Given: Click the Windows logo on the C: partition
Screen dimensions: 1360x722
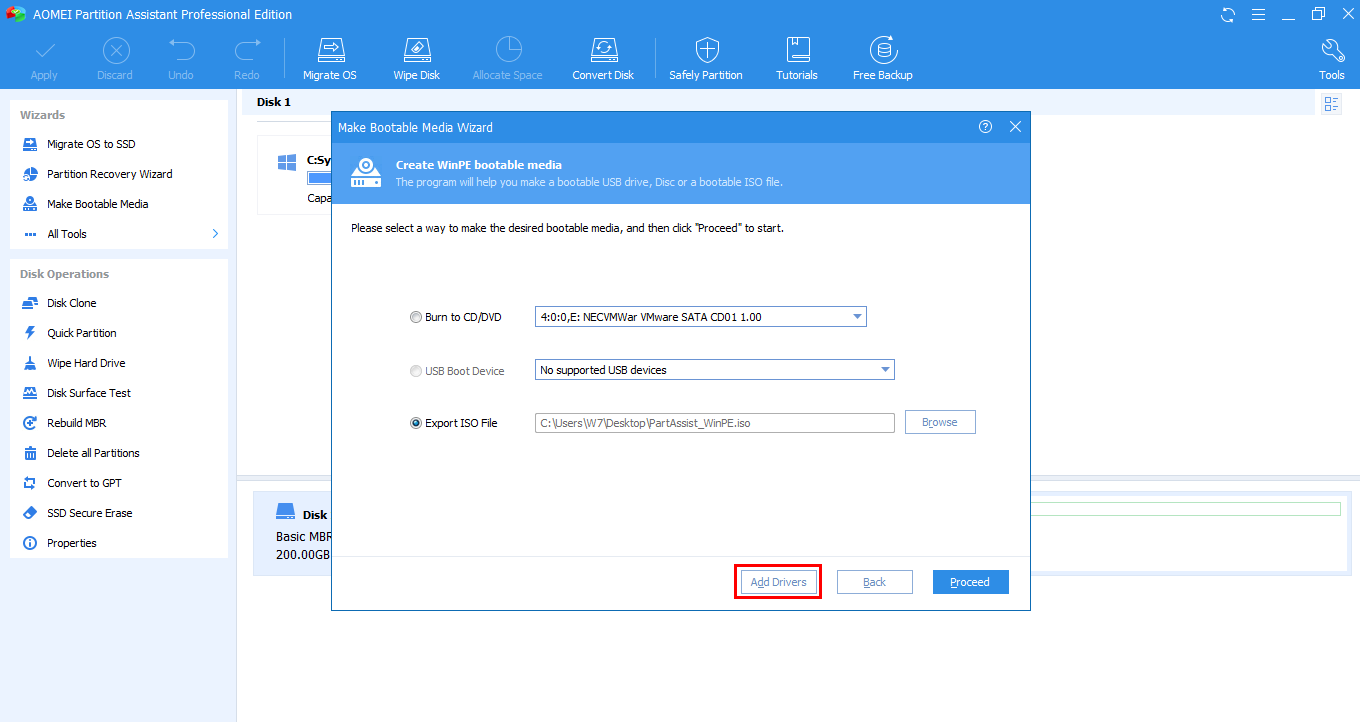Looking at the screenshot, I should pyautogui.click(x=287, y=162).
